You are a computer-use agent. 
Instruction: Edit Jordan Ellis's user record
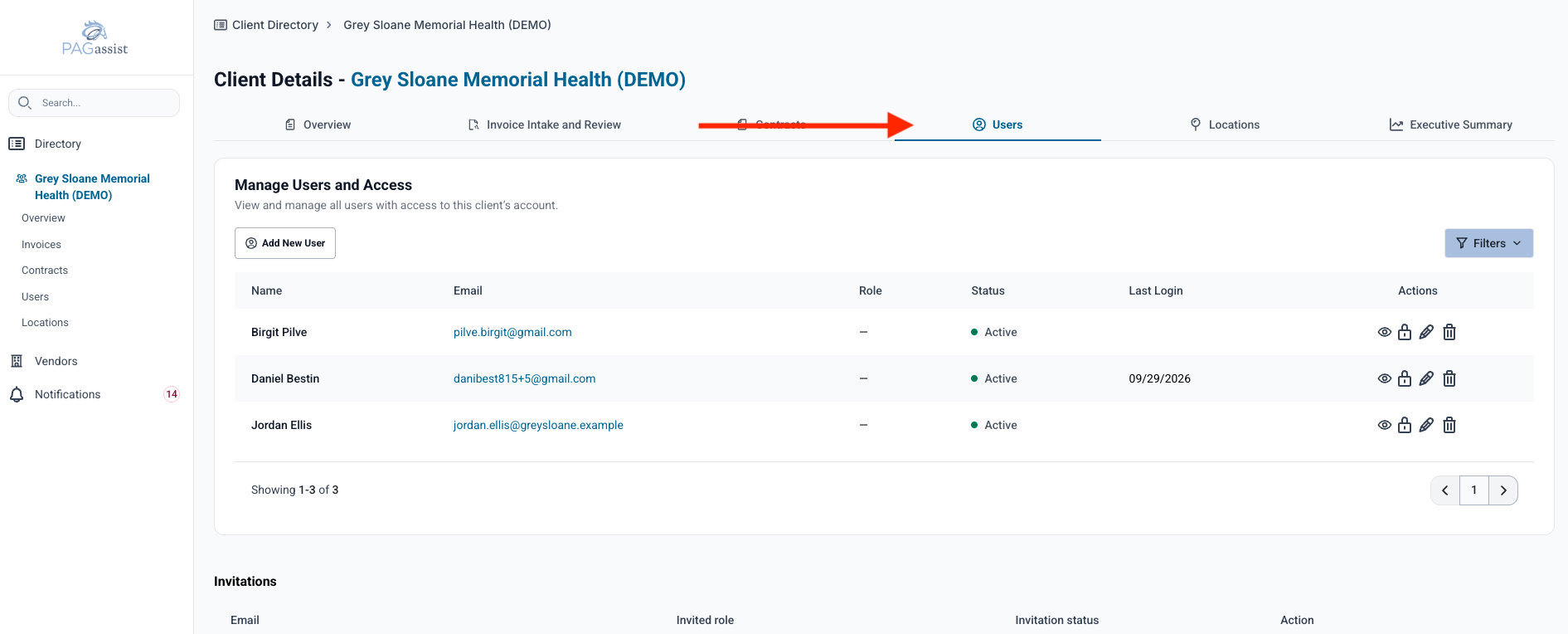[x=1426, y=425]
